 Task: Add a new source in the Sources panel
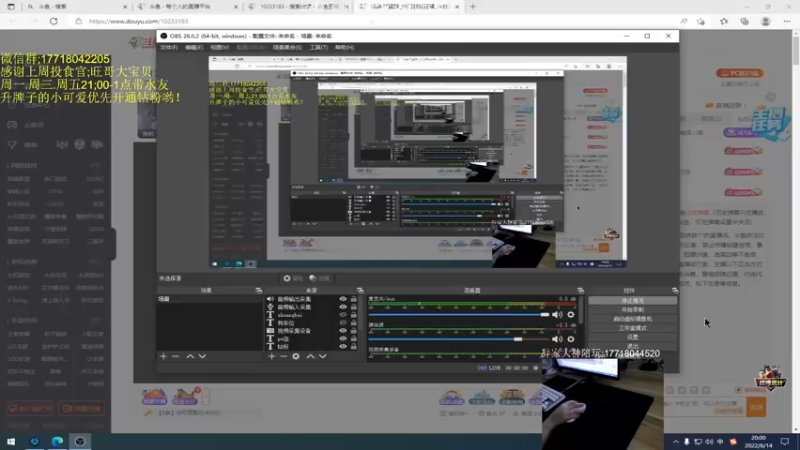click(x=271, y=356)
